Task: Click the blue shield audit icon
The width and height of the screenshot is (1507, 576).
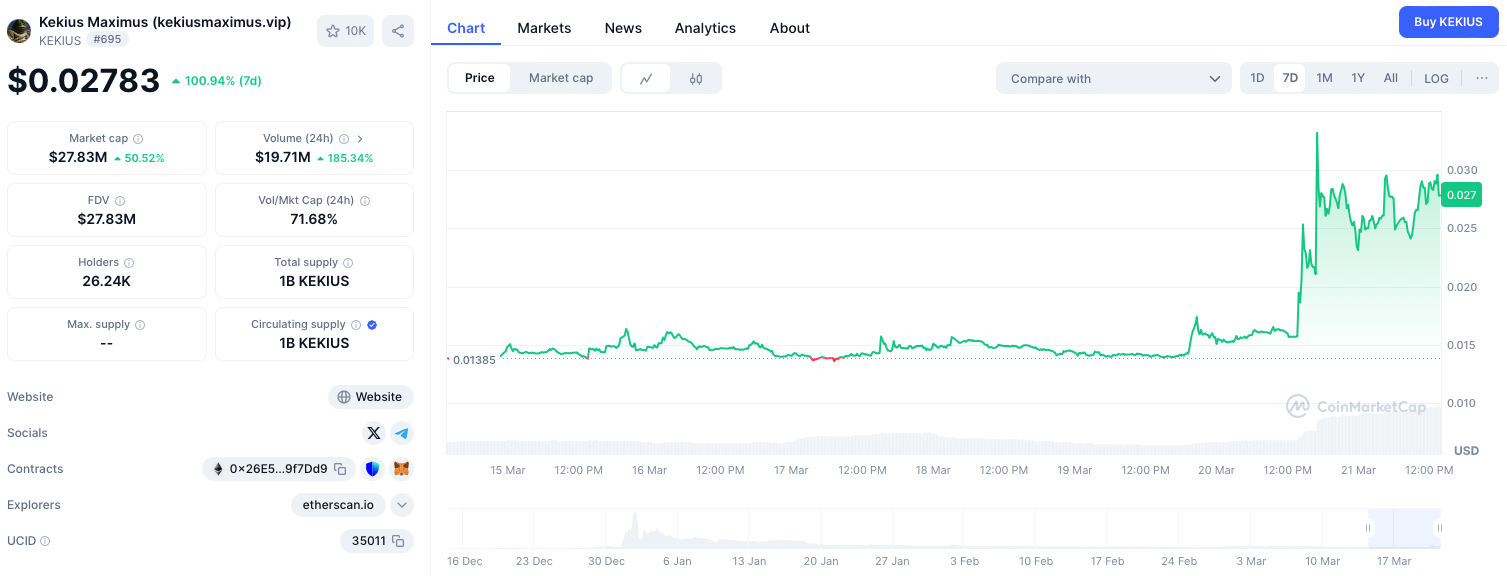Action: point(372,468)
